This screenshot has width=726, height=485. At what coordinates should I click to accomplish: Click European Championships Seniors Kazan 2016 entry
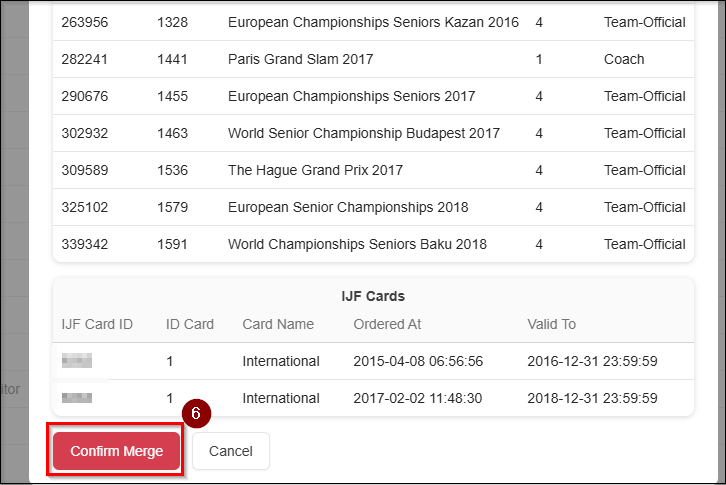click(373, 22)
